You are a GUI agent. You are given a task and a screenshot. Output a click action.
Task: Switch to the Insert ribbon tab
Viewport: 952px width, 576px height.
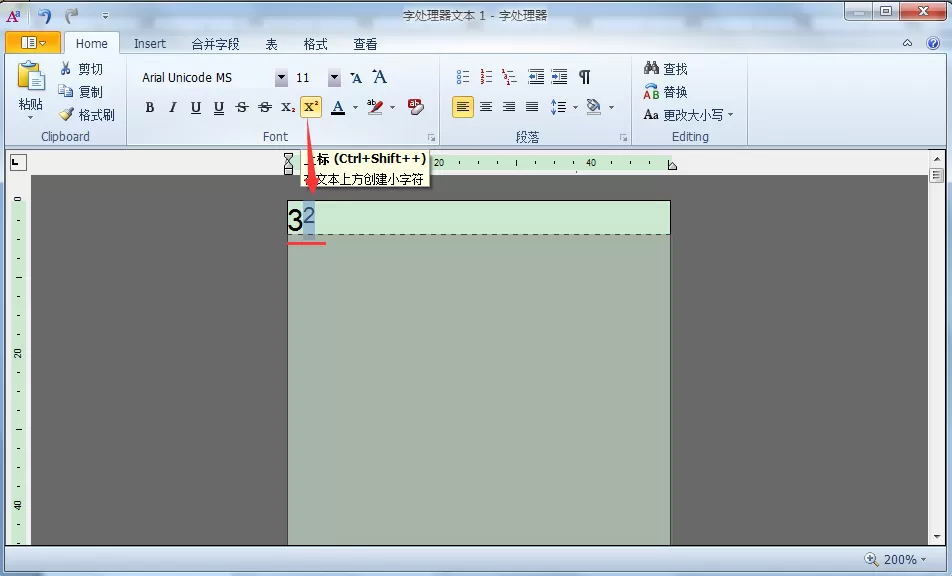tap(149, 44)
